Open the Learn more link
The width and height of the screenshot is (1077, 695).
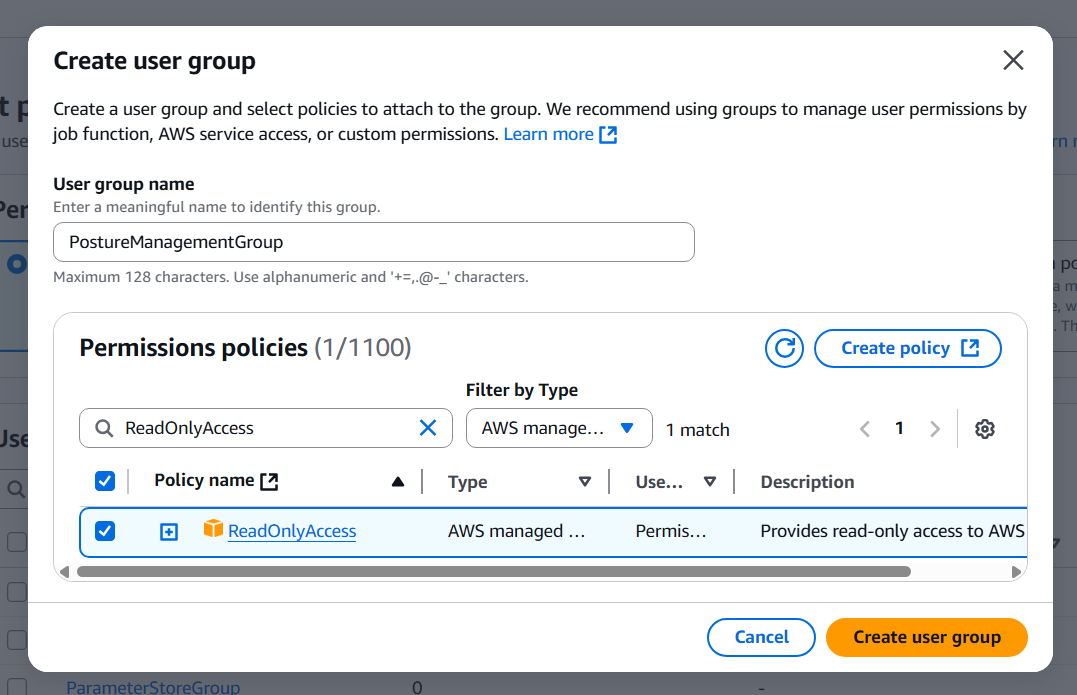point(560,134)
